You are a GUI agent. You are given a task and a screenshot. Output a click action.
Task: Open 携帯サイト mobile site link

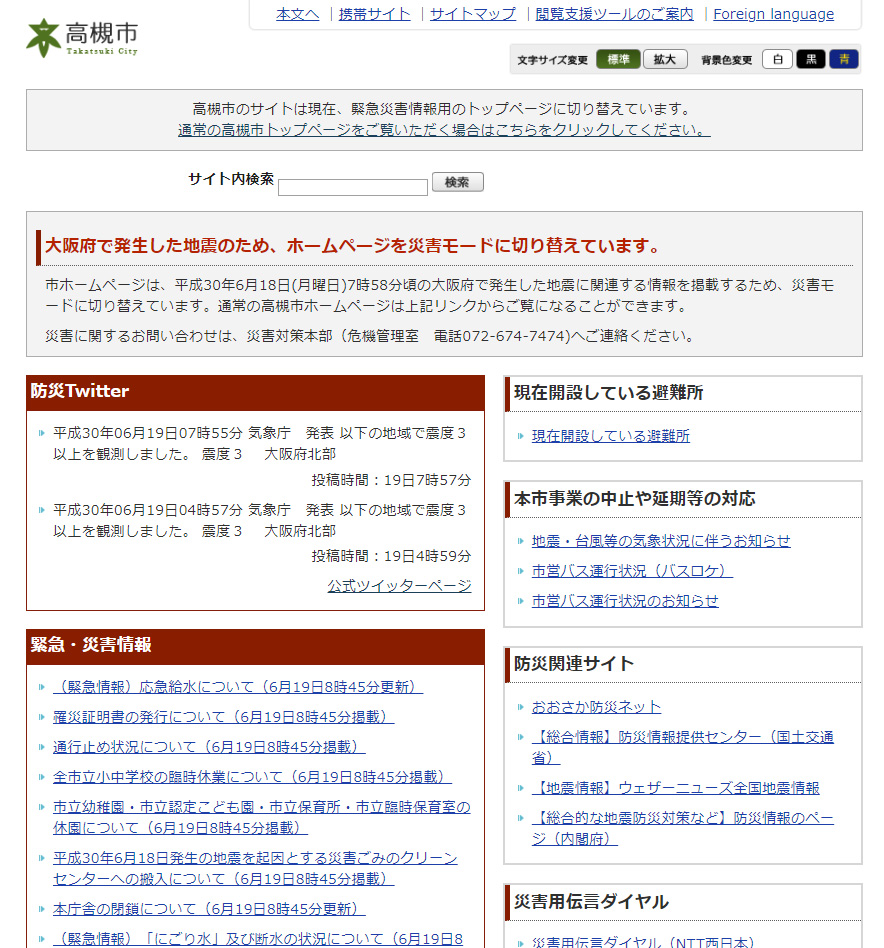[374, 14]
